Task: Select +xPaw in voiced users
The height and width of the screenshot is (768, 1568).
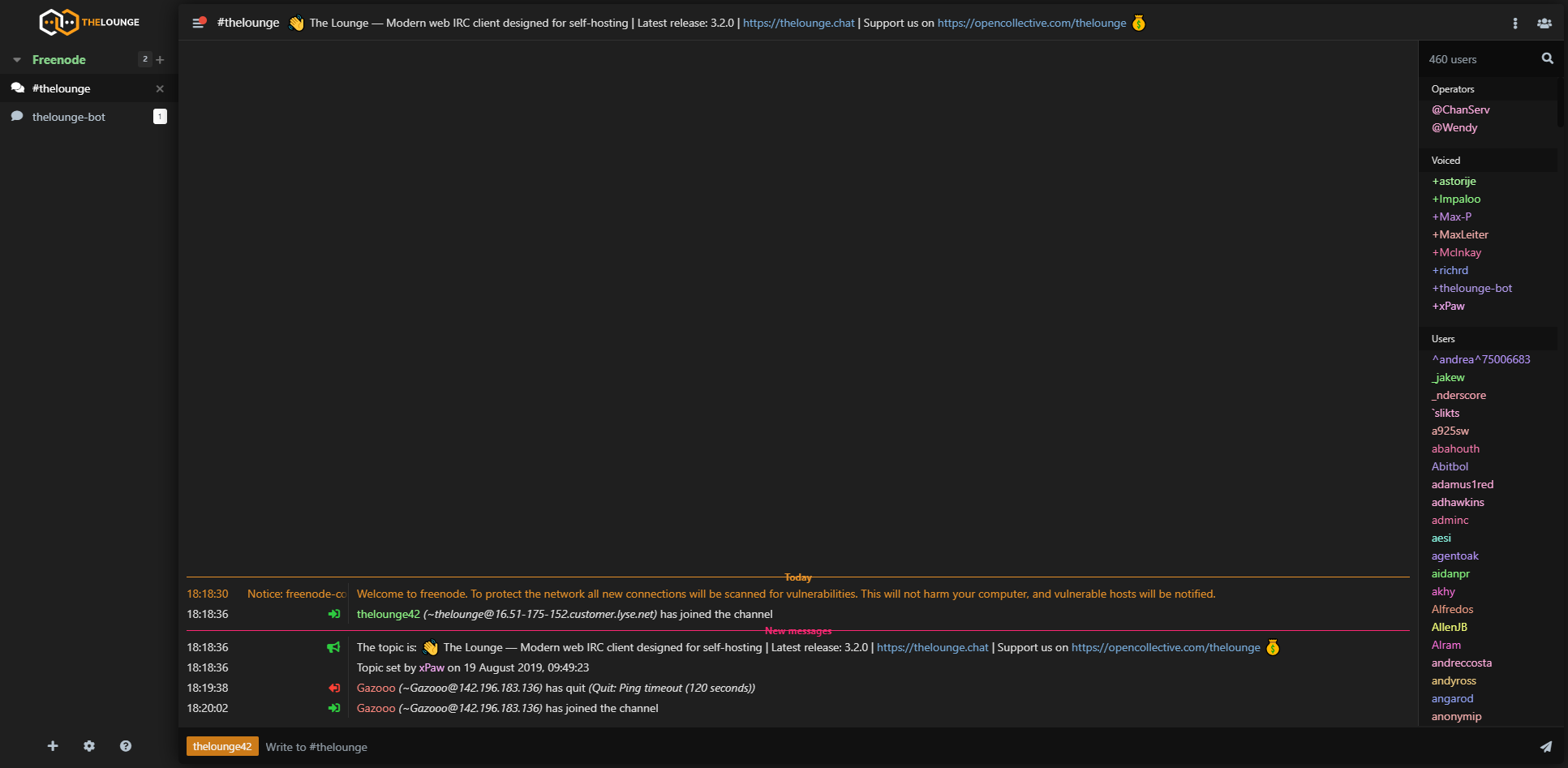Action: (1448, 306)
